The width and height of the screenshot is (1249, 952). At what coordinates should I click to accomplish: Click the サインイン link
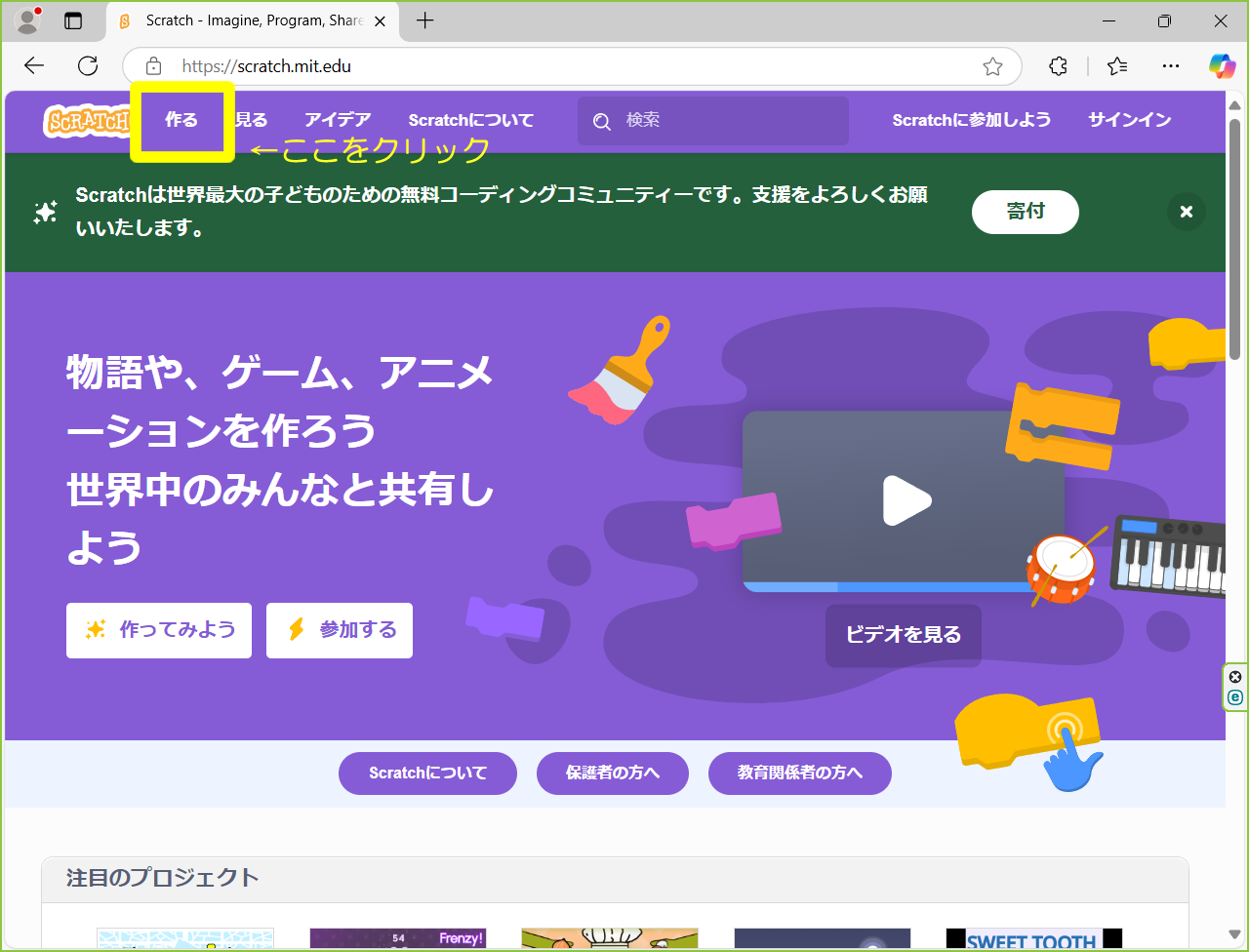click(1129, 120)
